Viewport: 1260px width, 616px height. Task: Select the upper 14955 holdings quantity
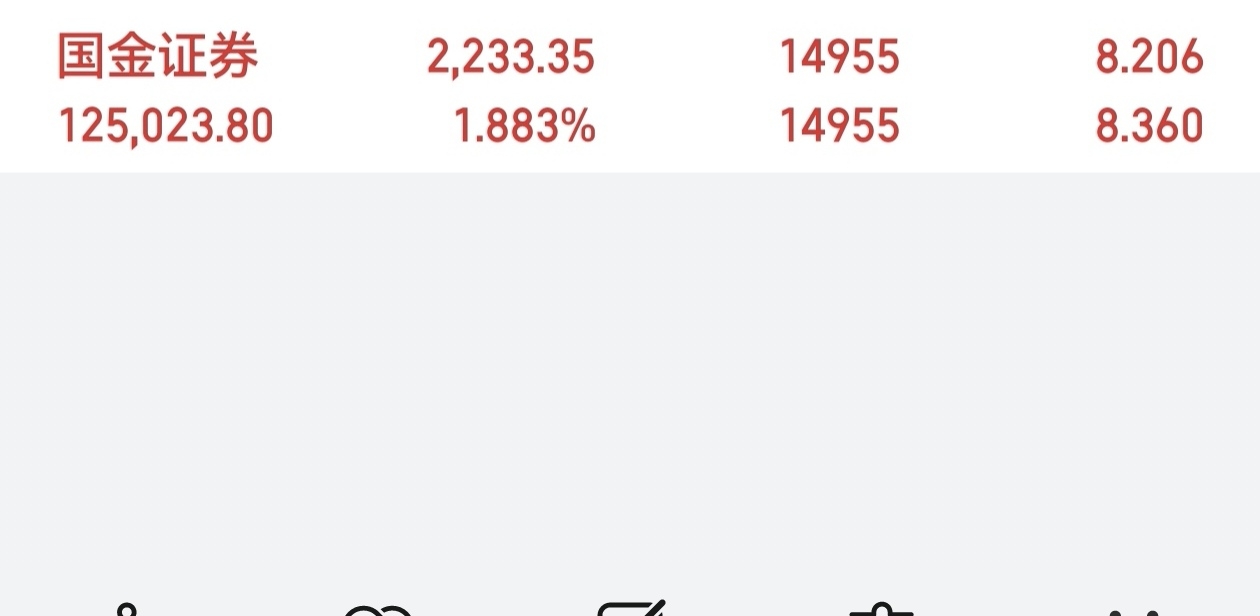coord(840,58)
